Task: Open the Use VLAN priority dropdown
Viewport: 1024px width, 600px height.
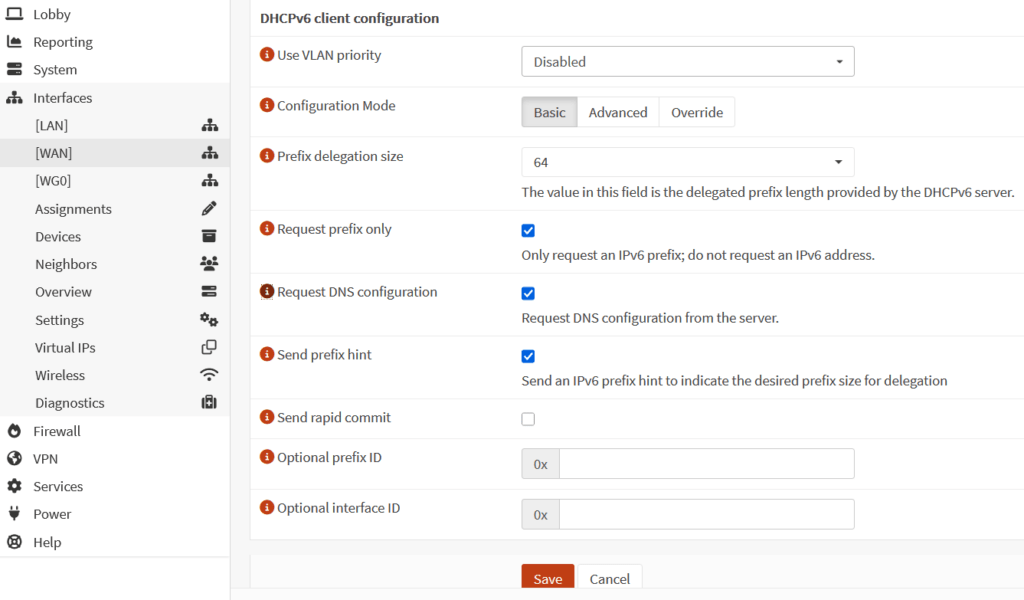Action: [x=687, y=62]
